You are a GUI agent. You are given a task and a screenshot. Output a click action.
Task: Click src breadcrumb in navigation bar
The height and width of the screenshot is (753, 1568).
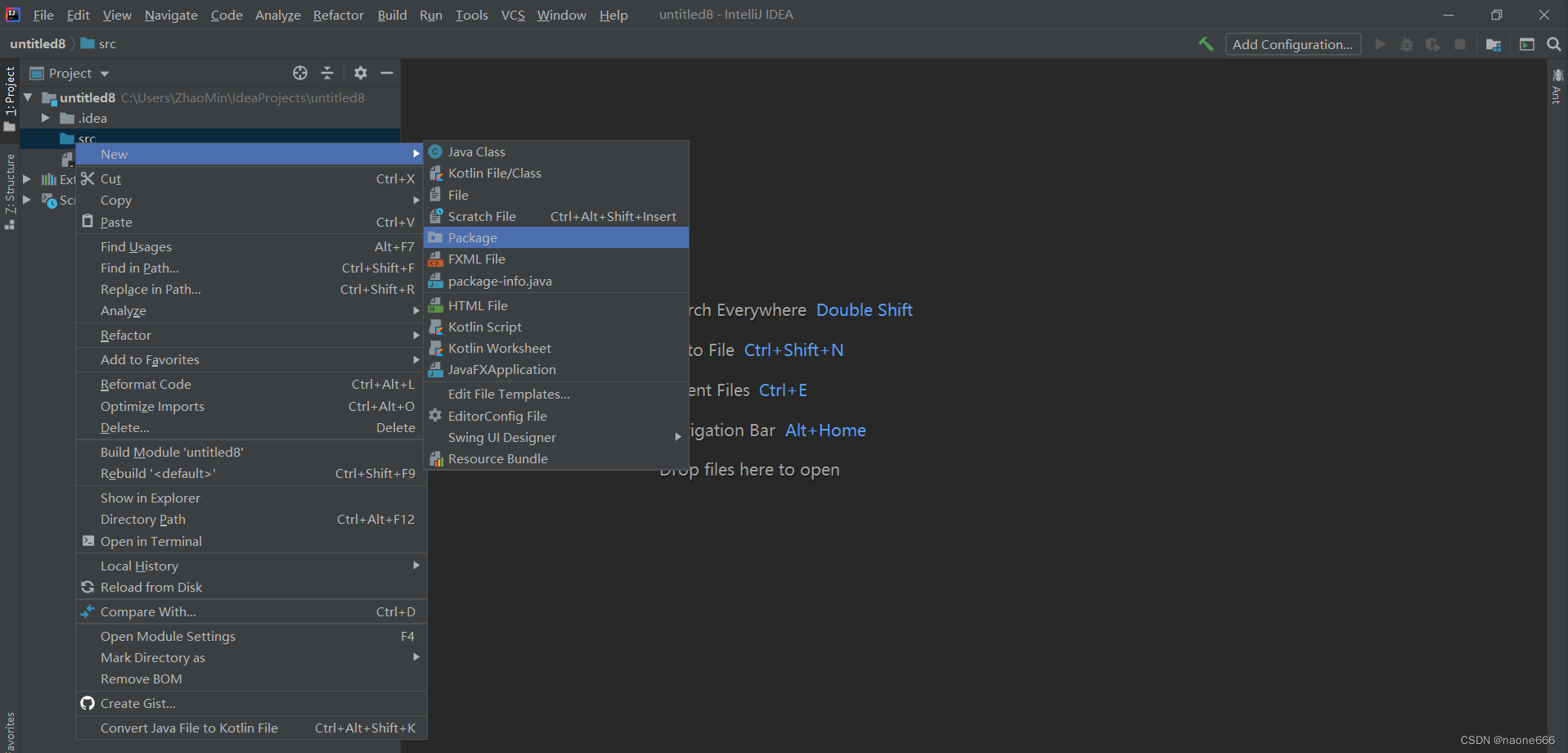[x=99, y=43]
